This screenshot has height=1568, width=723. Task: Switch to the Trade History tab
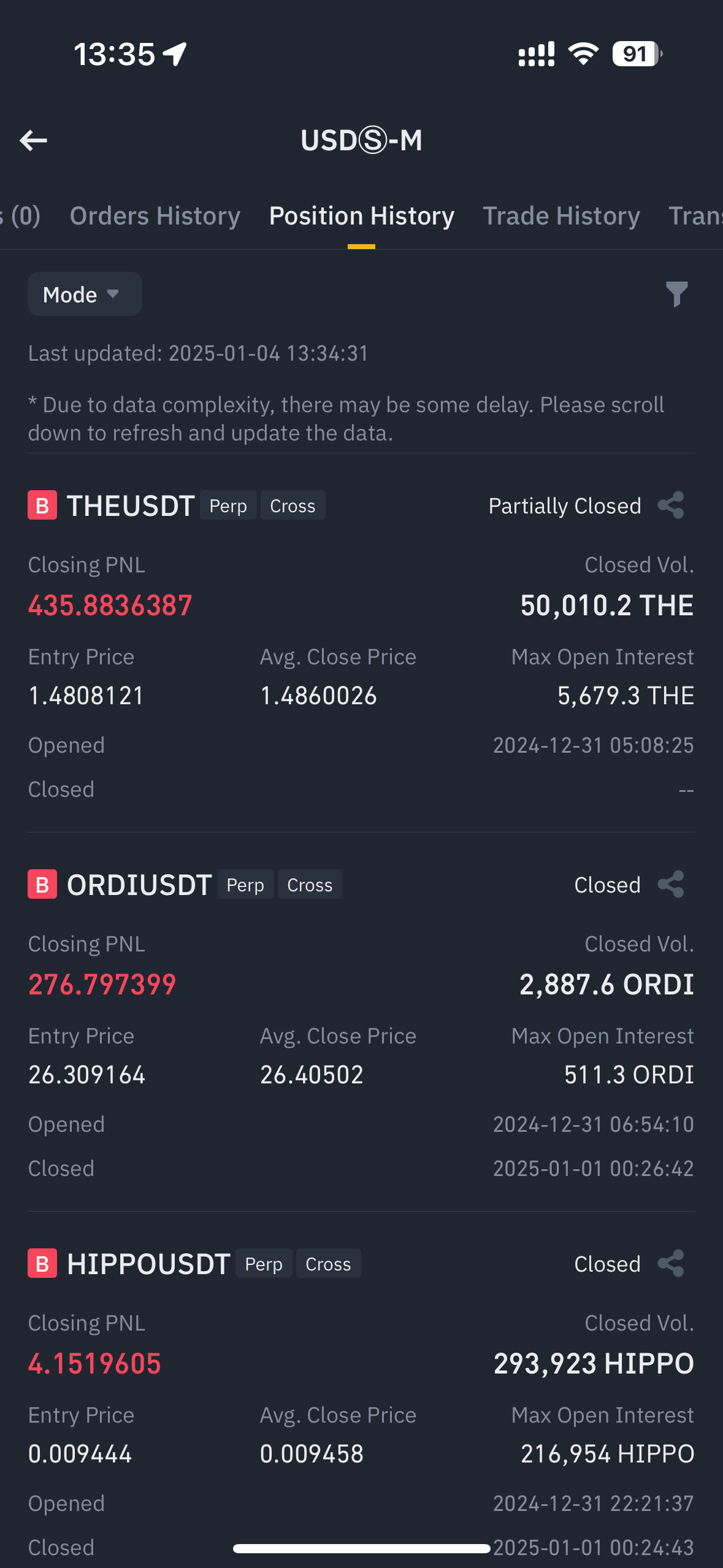click(561, 216)
